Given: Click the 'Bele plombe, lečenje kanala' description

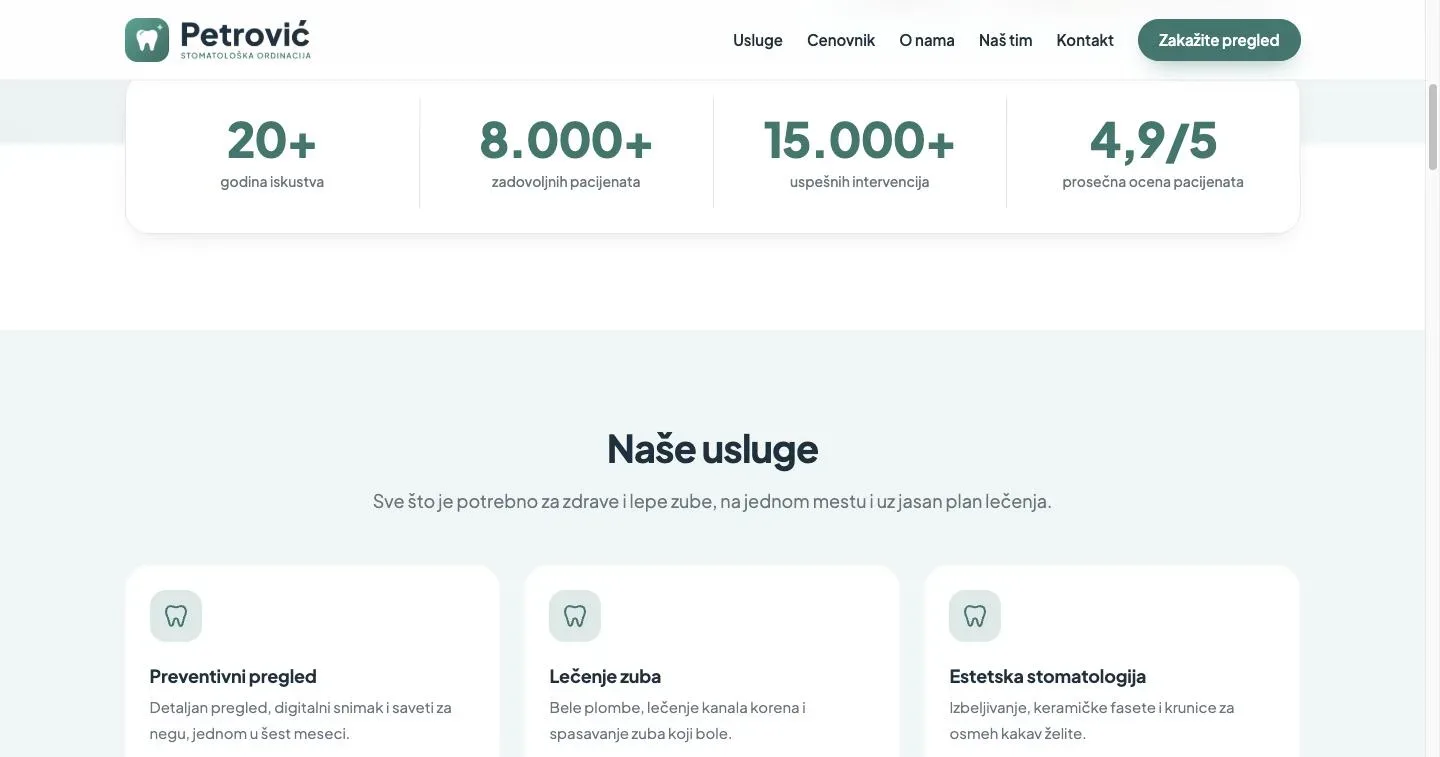Looking at the screenshot, I should (677, 720).
